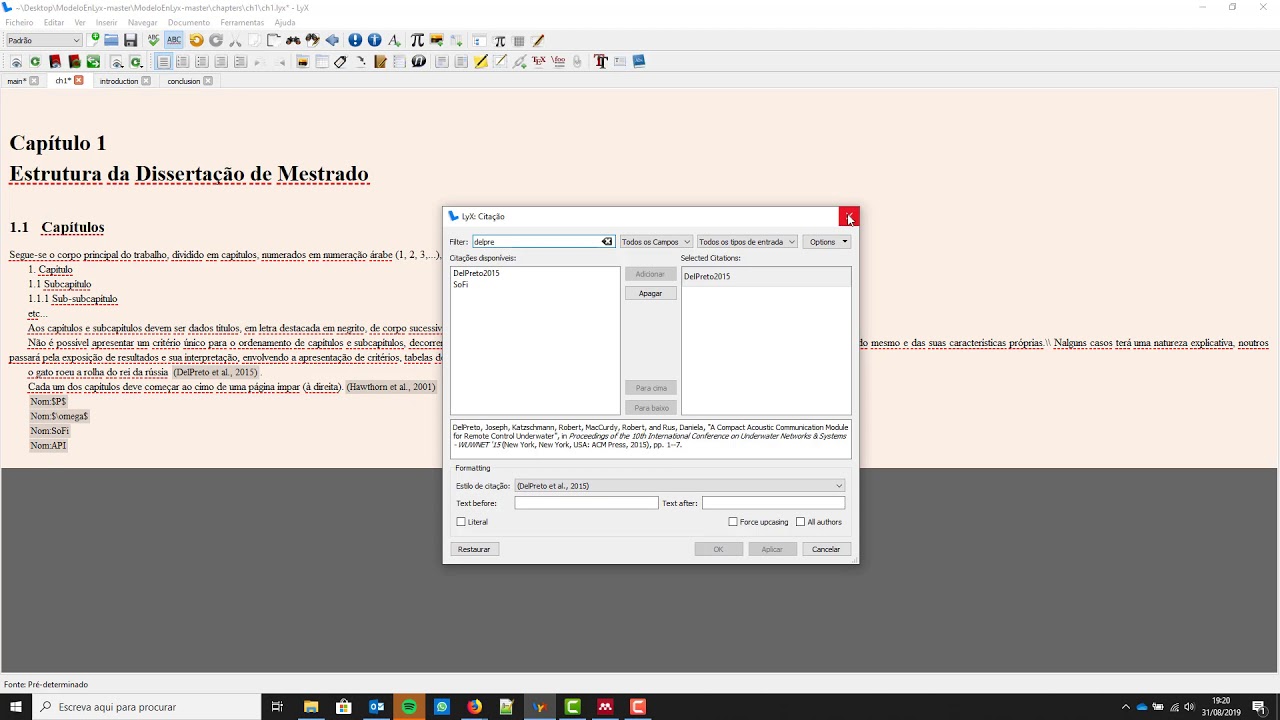Toggle continuous spellcheck ABC icon

(x=174, y=40)
